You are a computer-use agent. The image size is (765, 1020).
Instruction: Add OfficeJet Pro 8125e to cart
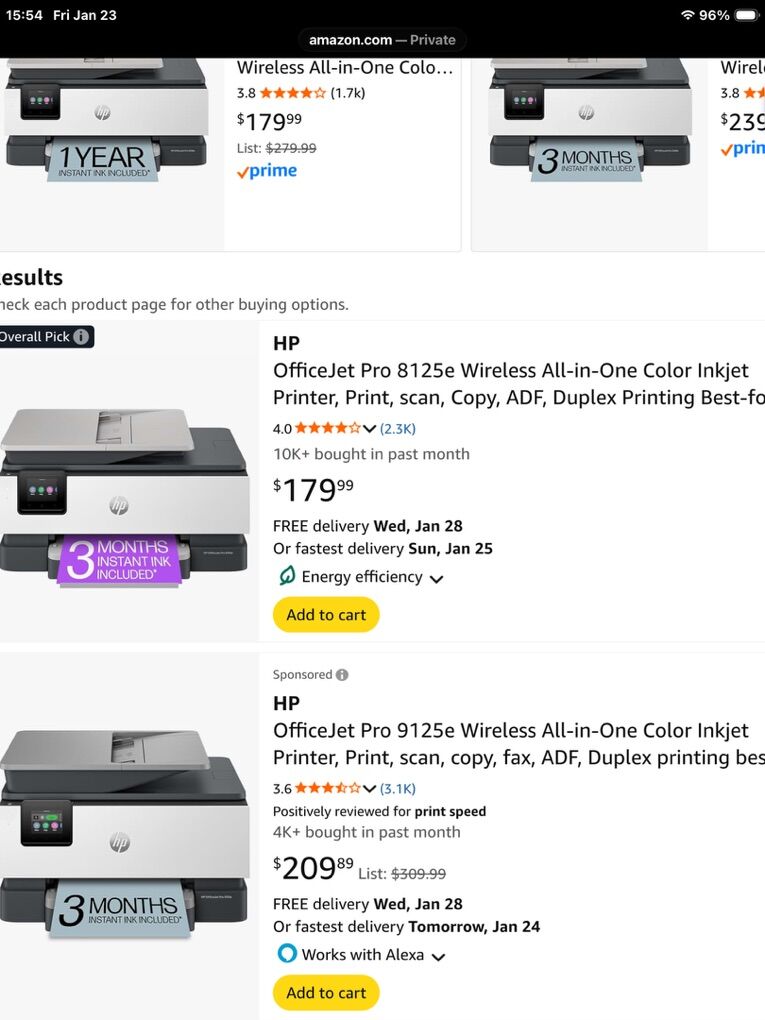point(326,615)
